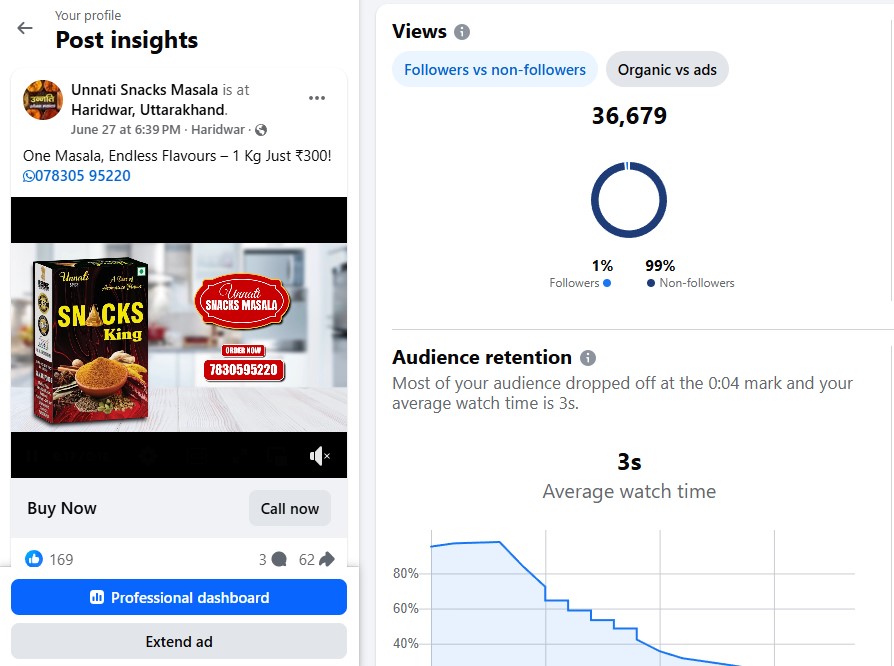Viewport: 894px width, 666px height.
Task: Click the views donut chart
Action: [x=629, y=200]
